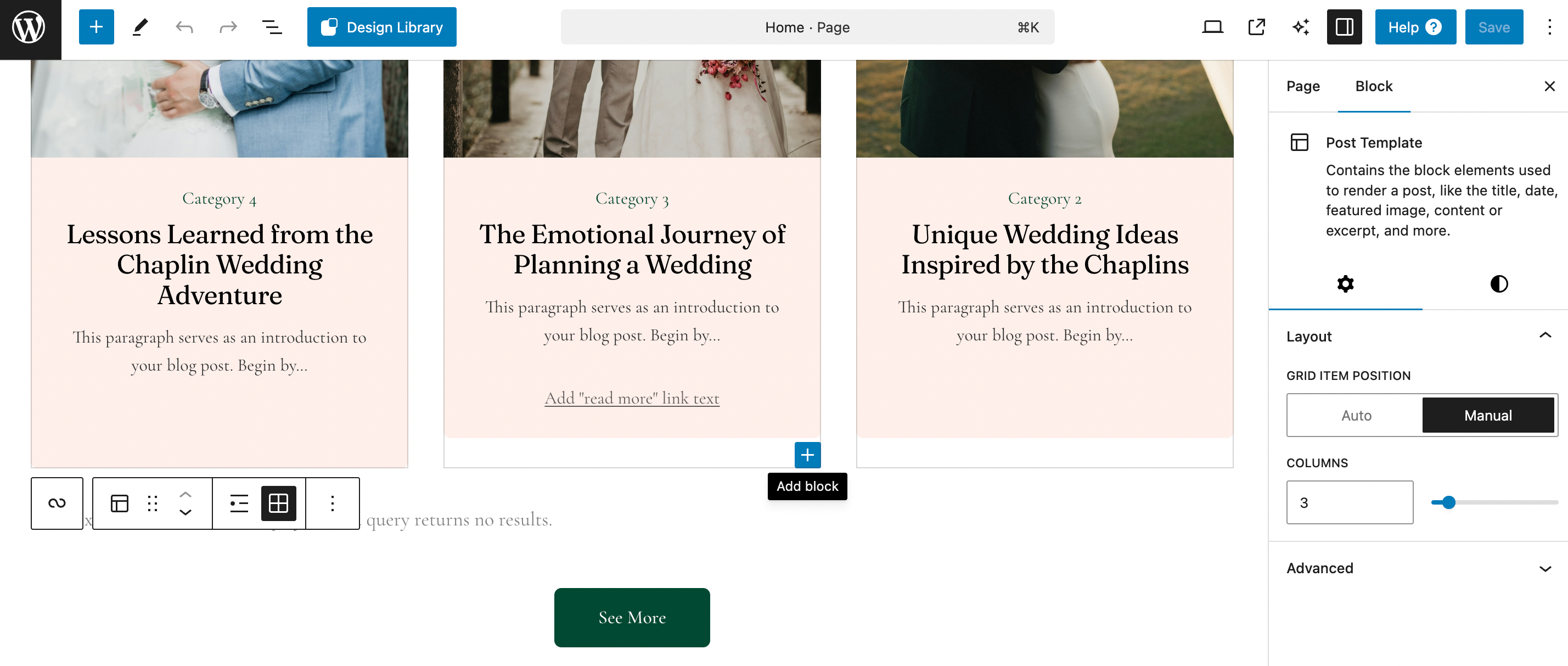Click the Category 3 post featured image
The height and width of the screenshot is (666, 1568).
632,108
